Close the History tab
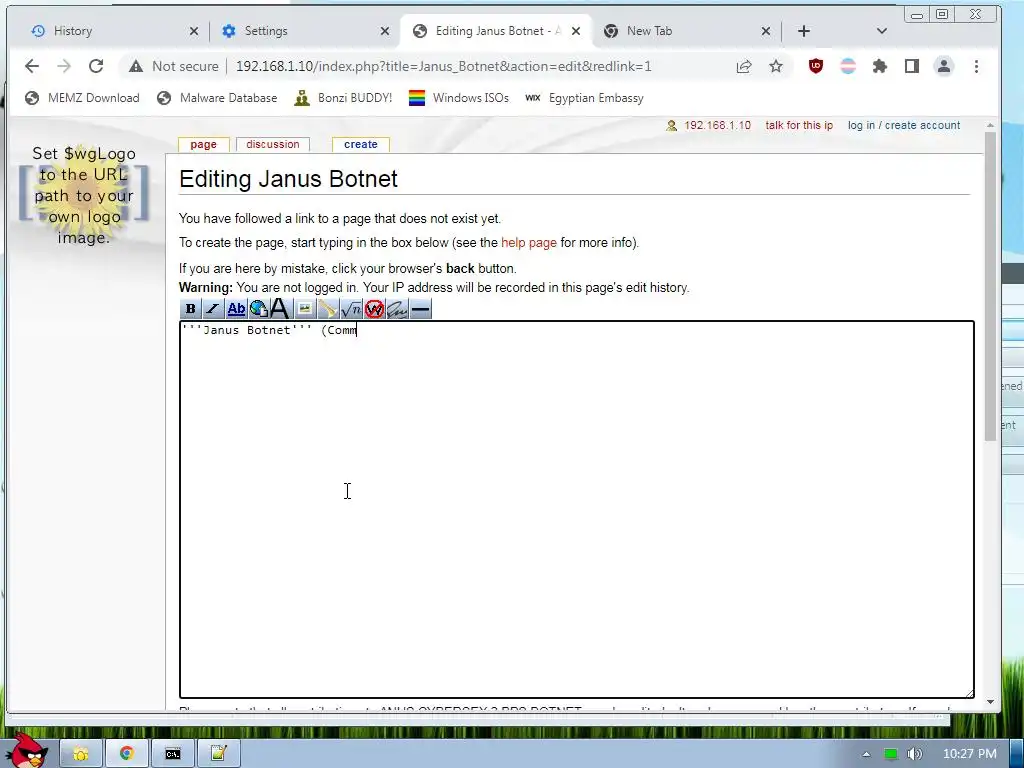 [194, 31]
